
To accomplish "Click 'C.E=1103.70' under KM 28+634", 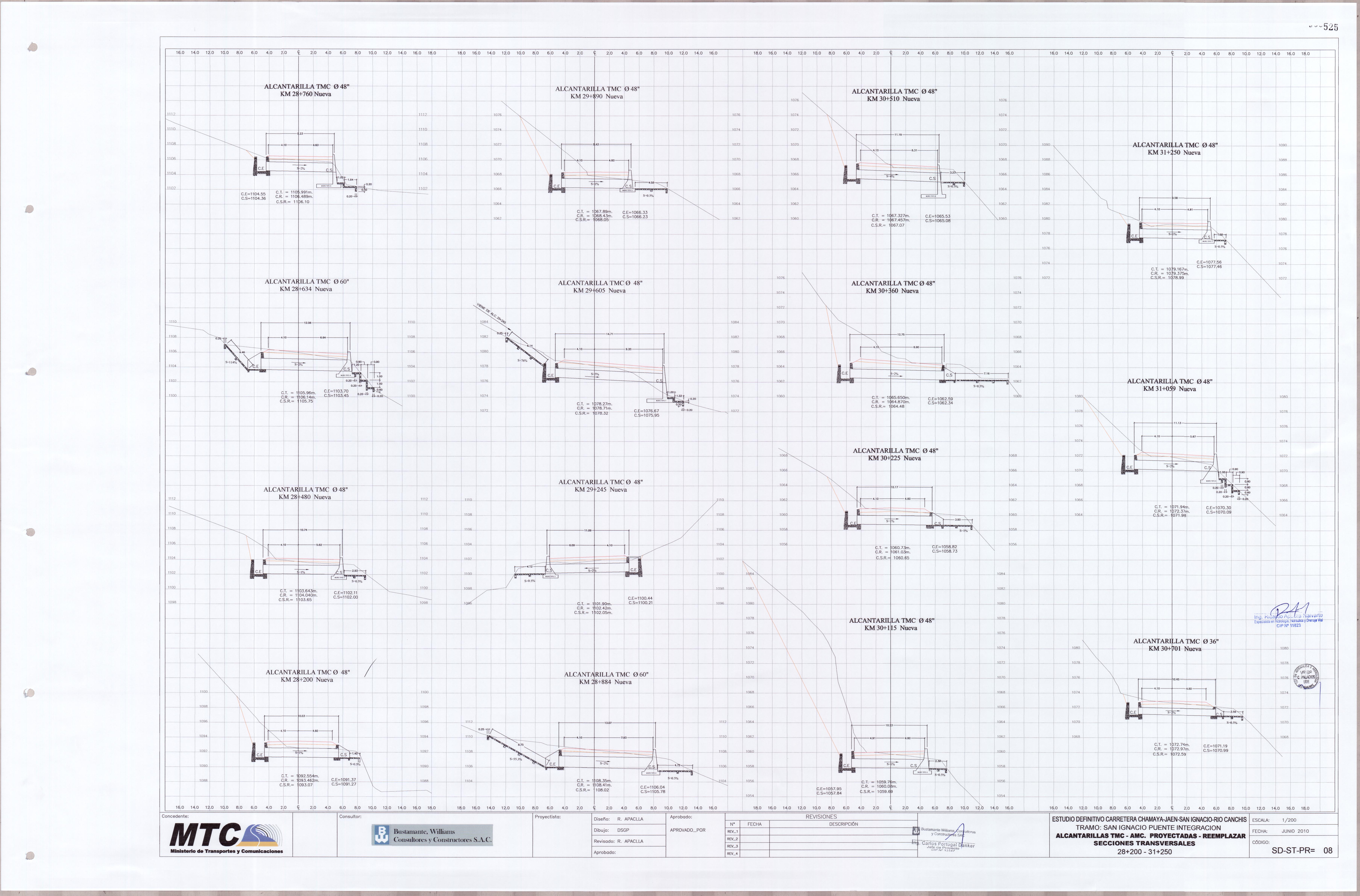I will coord(336,392).
